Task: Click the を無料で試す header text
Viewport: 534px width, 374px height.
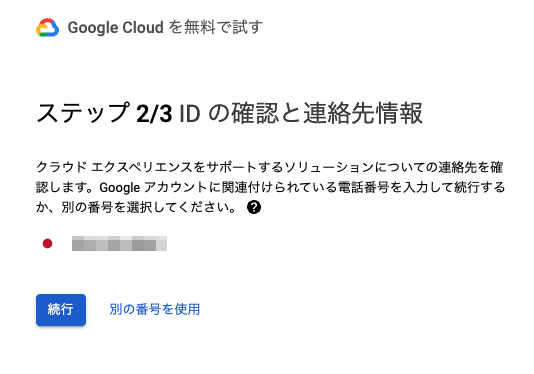Action: click(x=216, y=27)
